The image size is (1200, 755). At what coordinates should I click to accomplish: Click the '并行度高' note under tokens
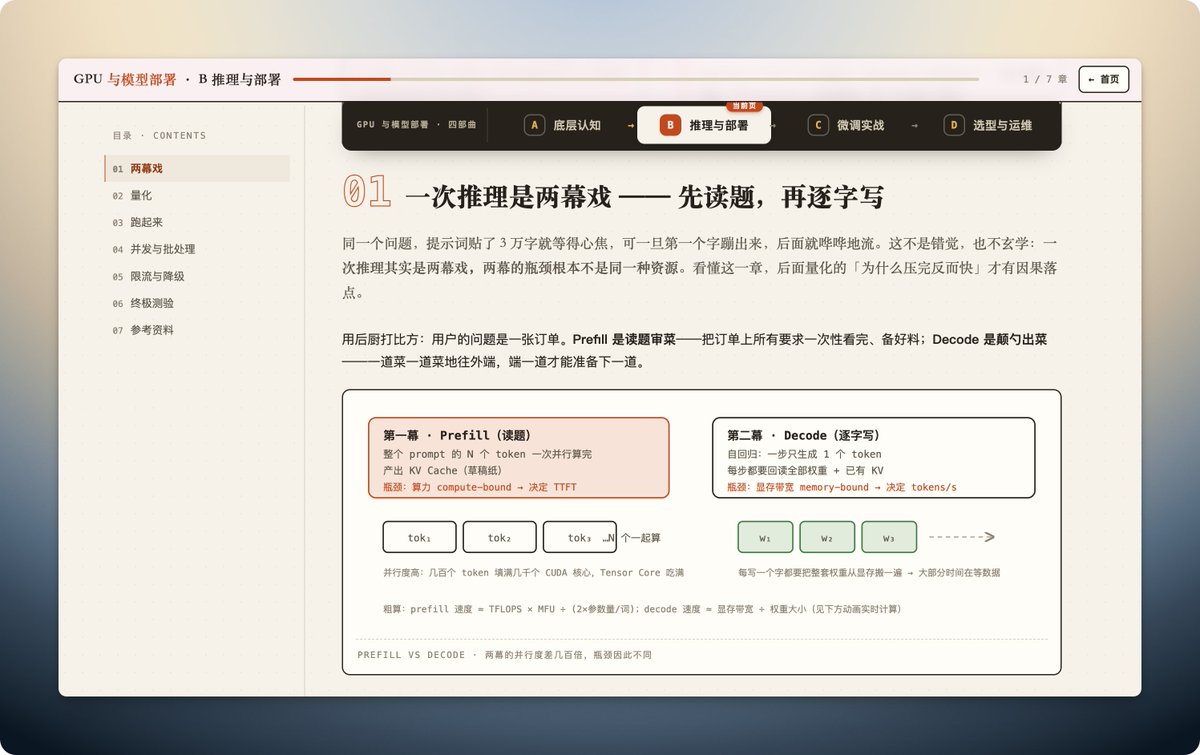click(x=533, y=573)
